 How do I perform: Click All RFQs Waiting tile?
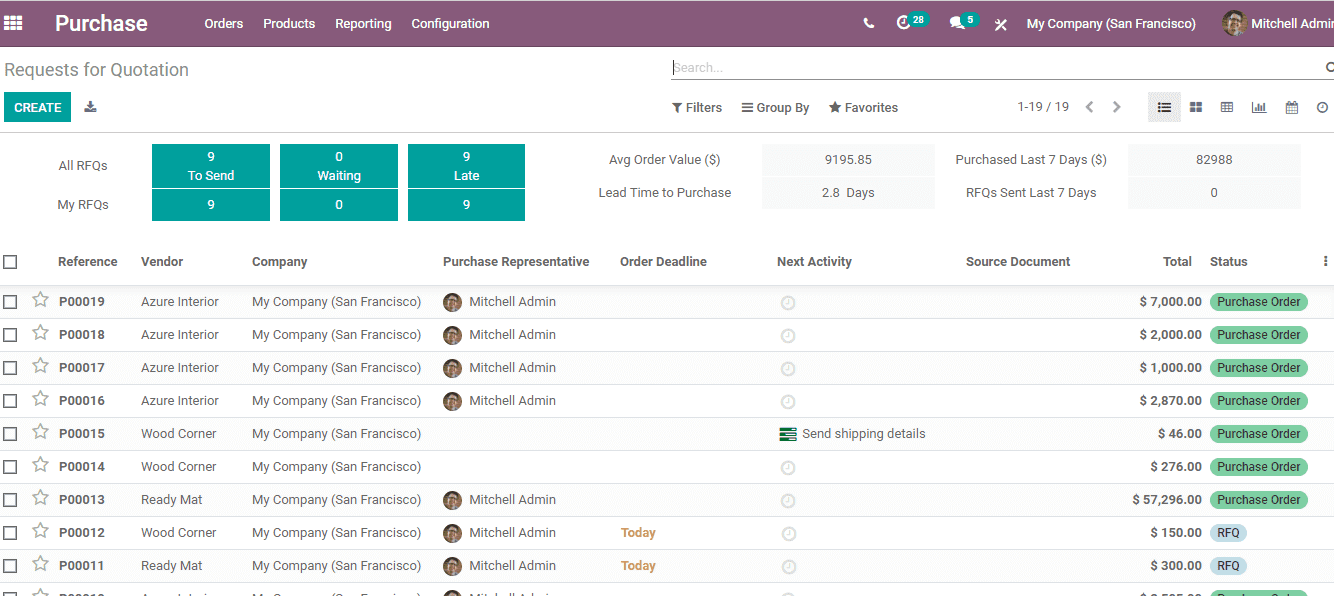(339, 166)
